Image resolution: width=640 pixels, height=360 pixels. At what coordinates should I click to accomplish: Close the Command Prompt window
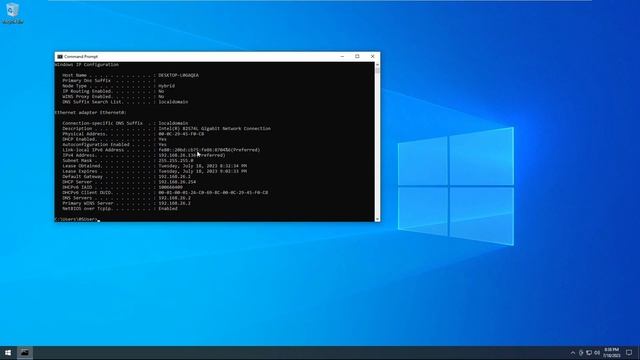click(372, 56)
